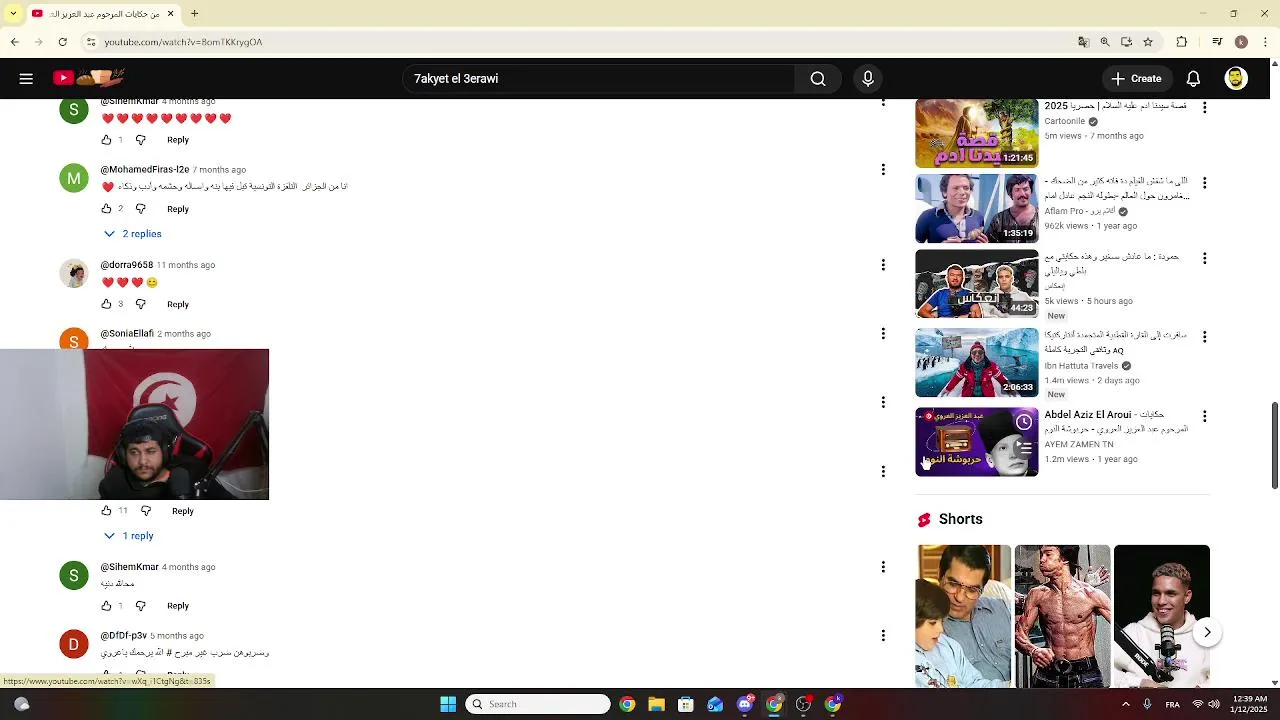
Task: Open the Cartoonile 1:21:45 video thumbnail
Action: 977,133
